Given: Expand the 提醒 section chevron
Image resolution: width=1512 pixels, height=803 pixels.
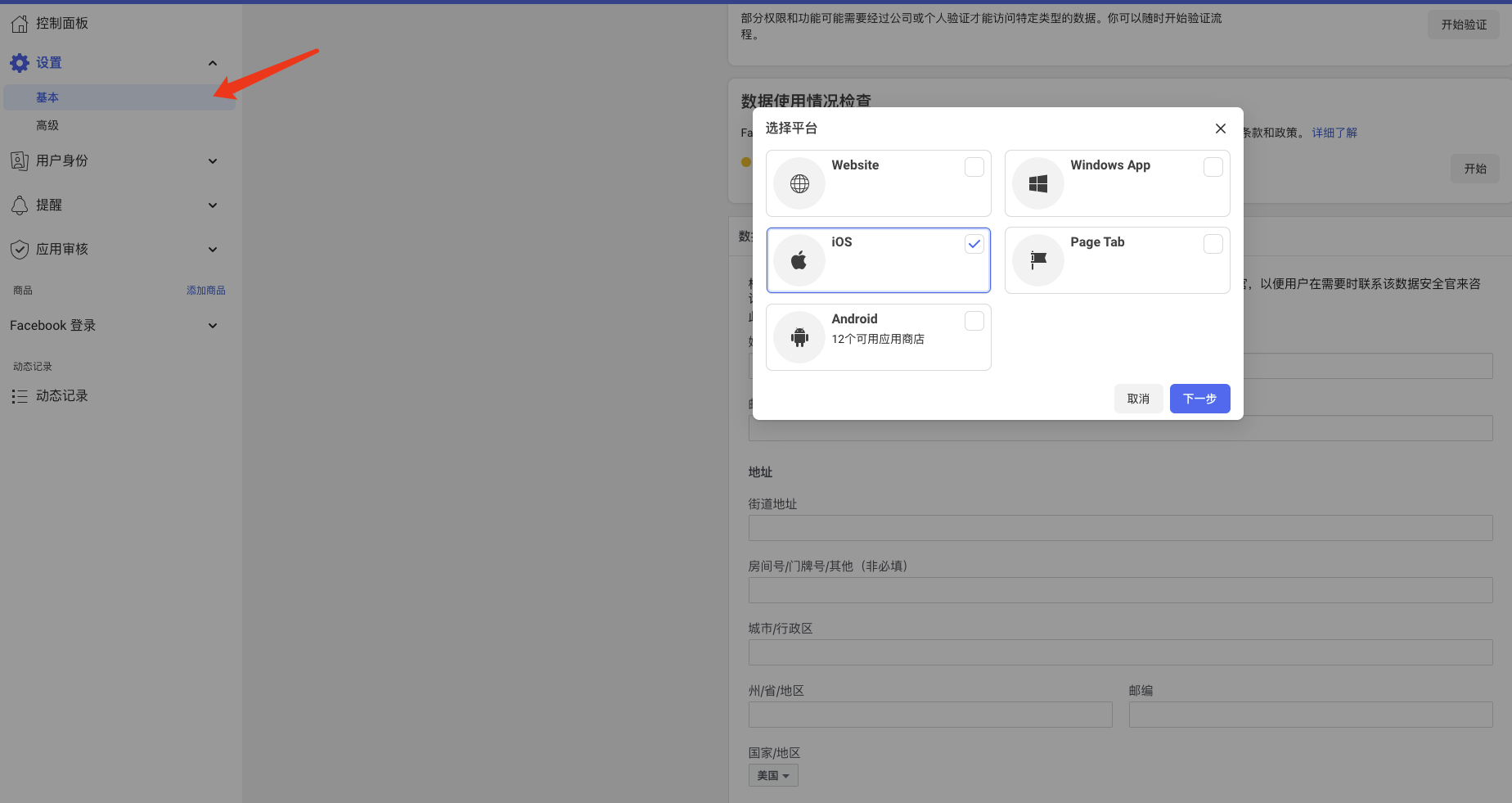Looking at the screenshot, I should pyautogui.click(x=213, y=205).
